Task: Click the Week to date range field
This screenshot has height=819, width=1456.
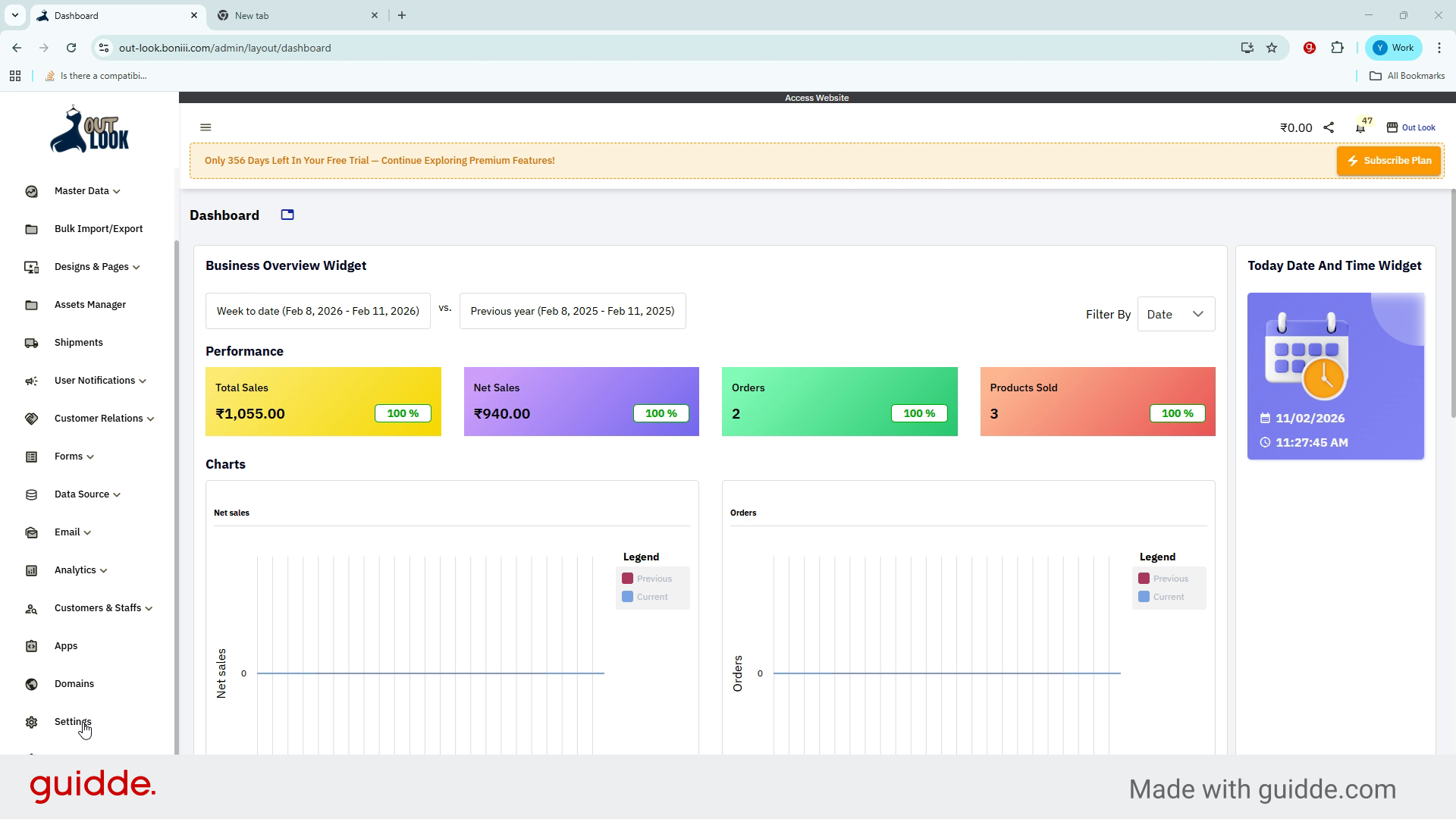Action: pos(318,311)
